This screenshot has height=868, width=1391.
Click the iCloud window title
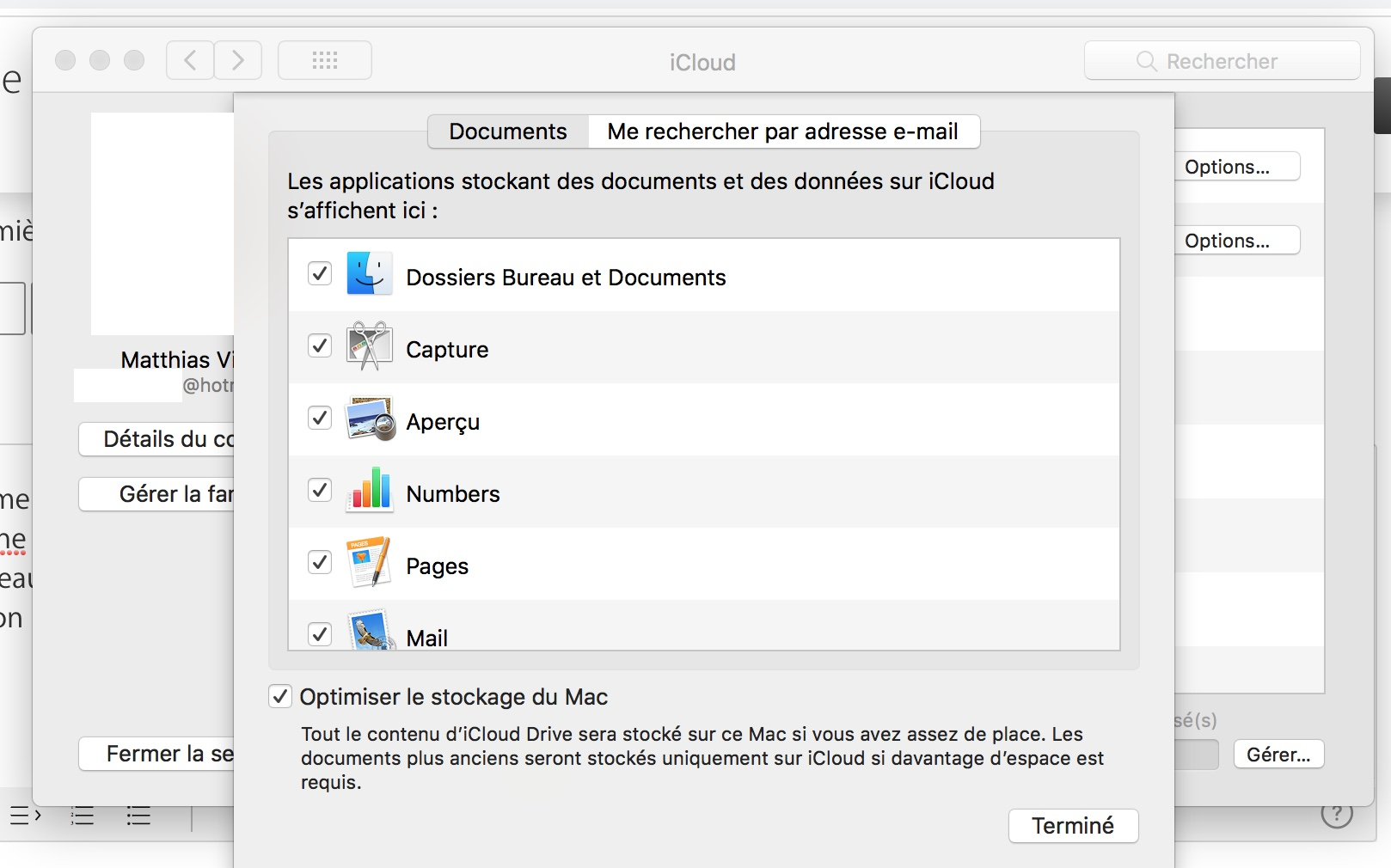(702, 62)
